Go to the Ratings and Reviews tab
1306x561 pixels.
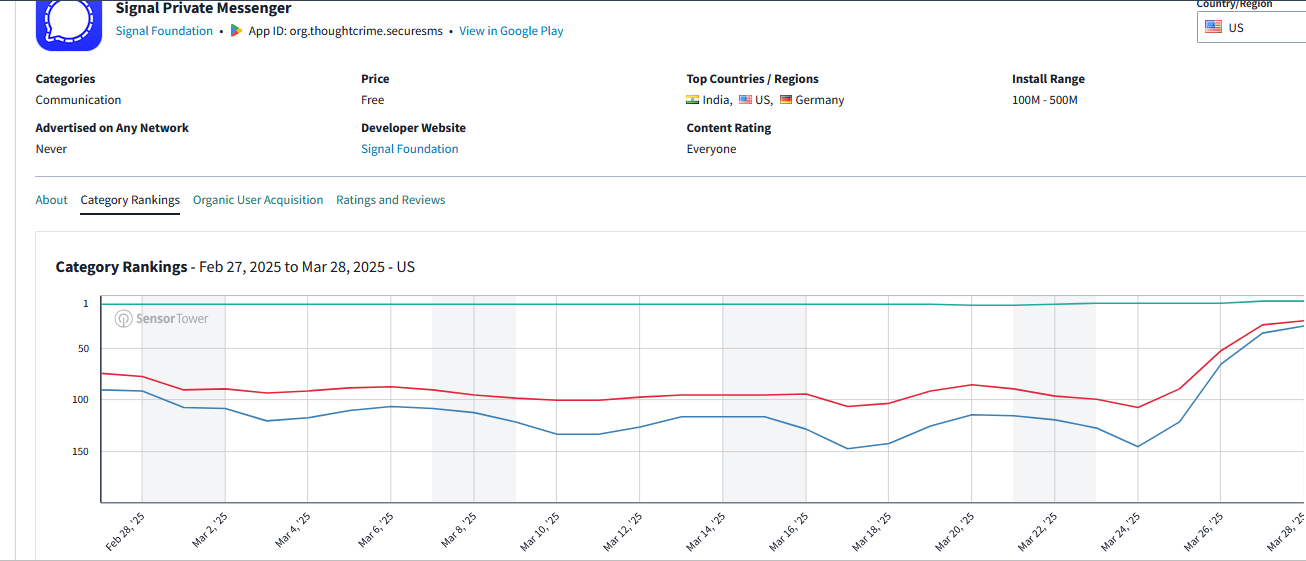pos(391,200)
